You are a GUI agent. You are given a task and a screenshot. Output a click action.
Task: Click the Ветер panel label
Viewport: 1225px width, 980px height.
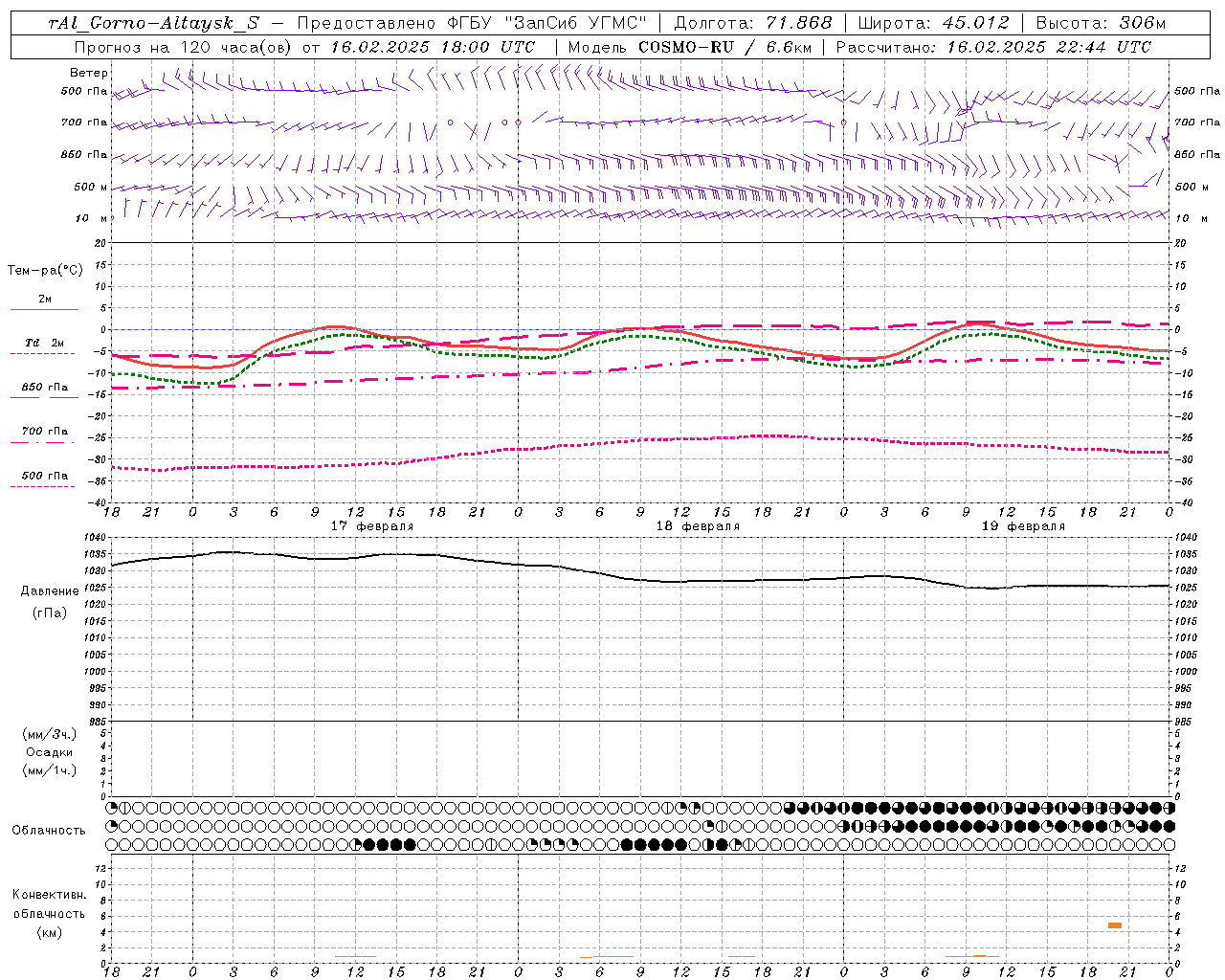(x=89, y=73)
